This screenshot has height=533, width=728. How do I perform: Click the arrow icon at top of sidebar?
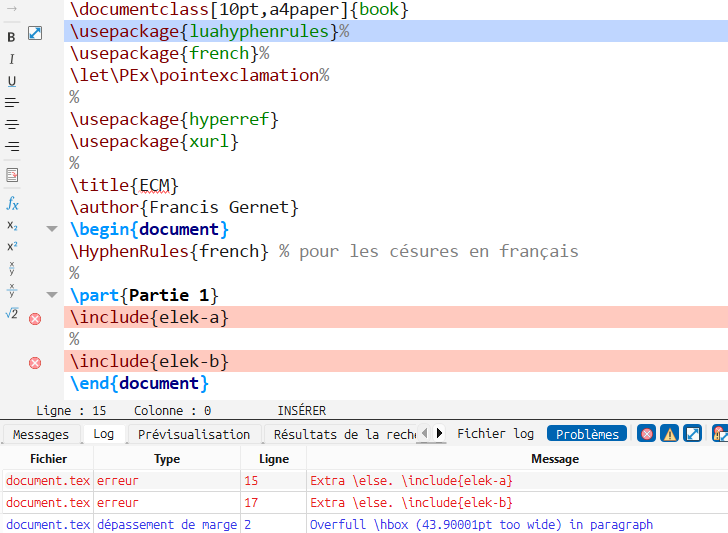click(12, 8)
